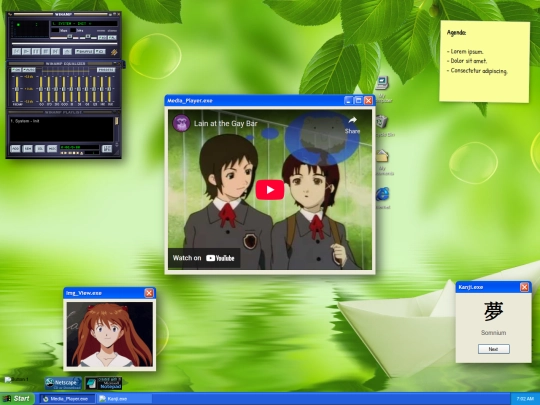Open Winamp main menu icon in title bar
This screenshot has width=540, height=405.
pos(10,14)
